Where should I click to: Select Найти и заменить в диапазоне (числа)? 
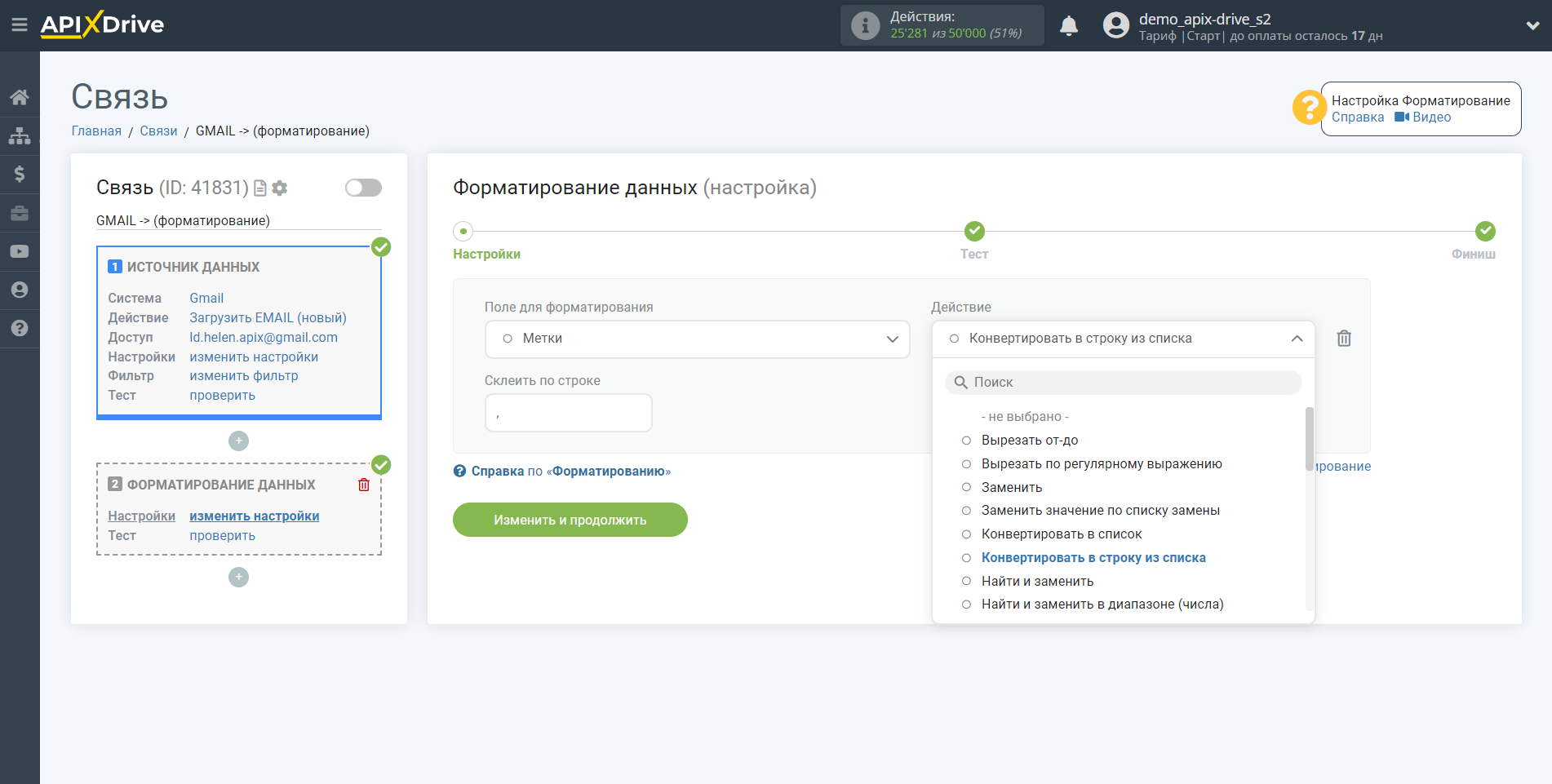tap(1102, 605)
